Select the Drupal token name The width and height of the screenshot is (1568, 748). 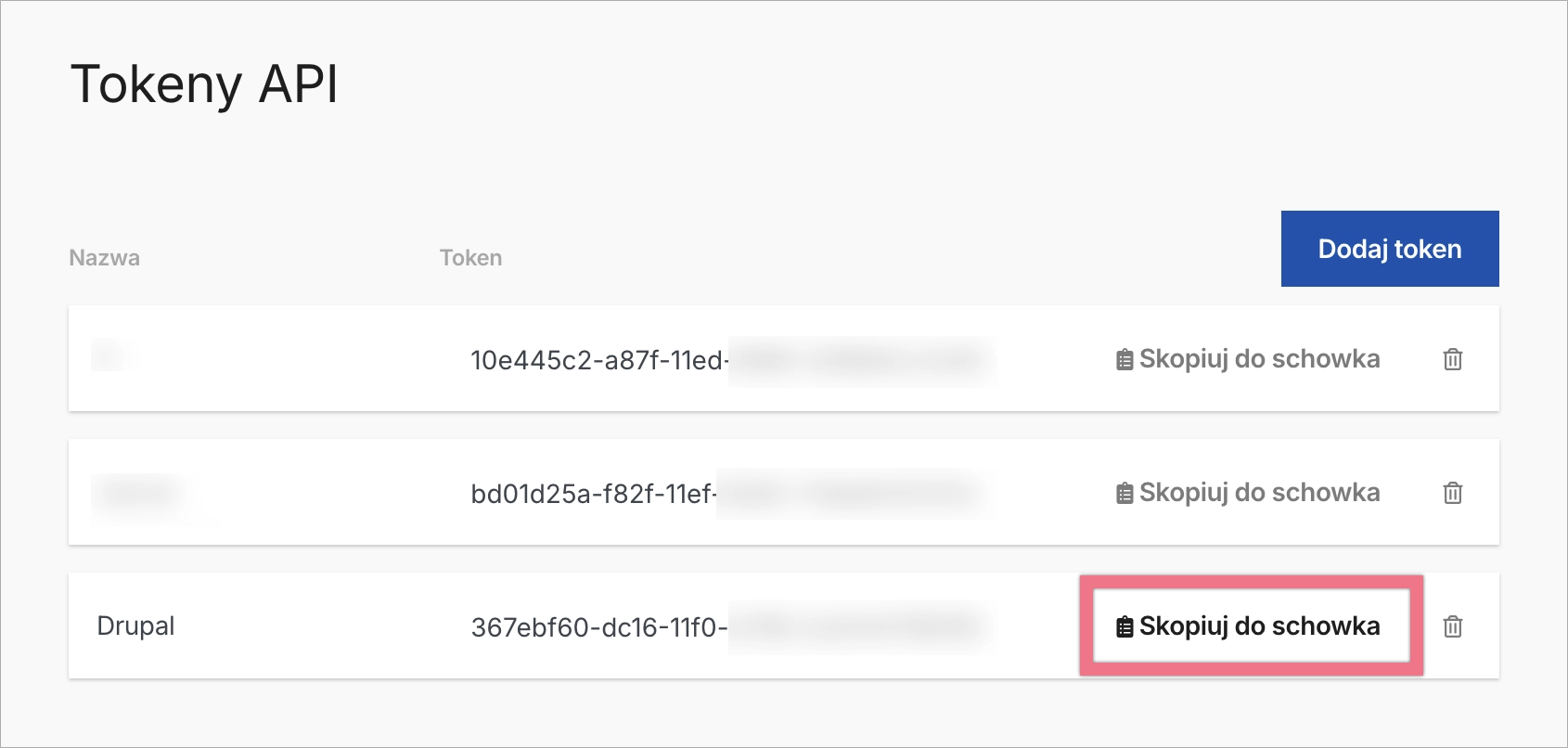coord(135,626)
